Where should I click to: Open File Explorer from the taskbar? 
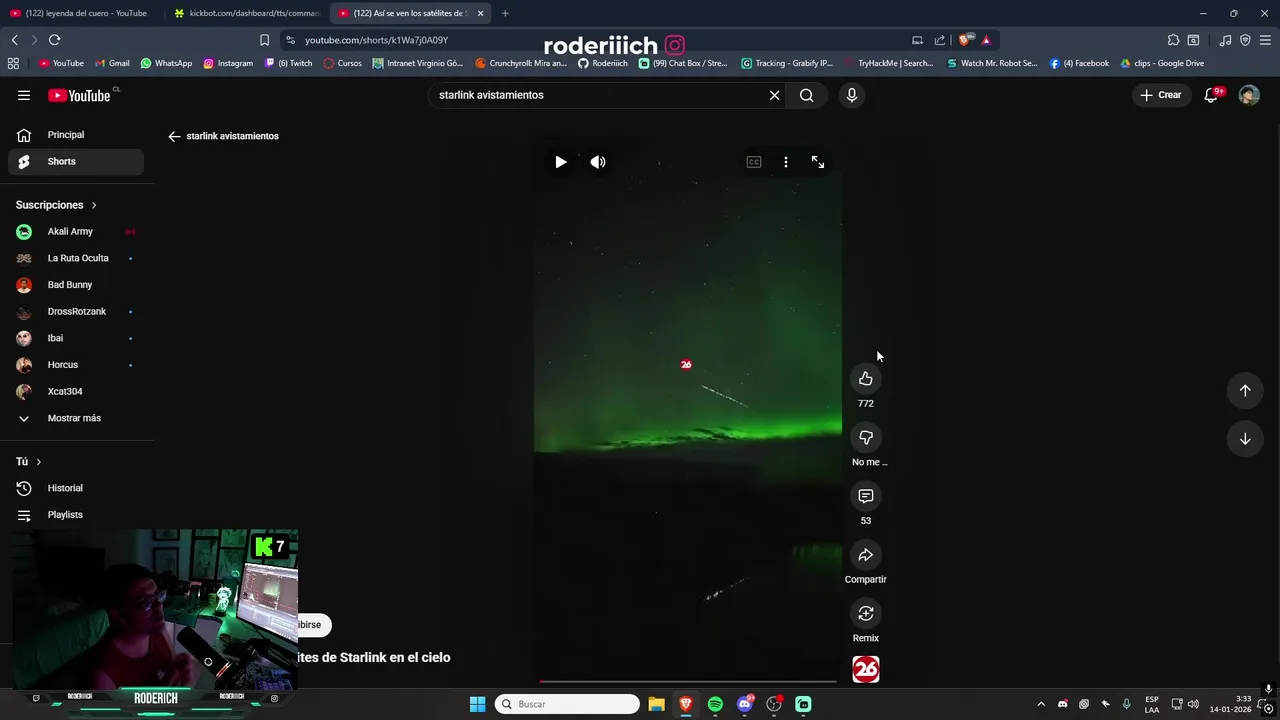coord(656,704)
